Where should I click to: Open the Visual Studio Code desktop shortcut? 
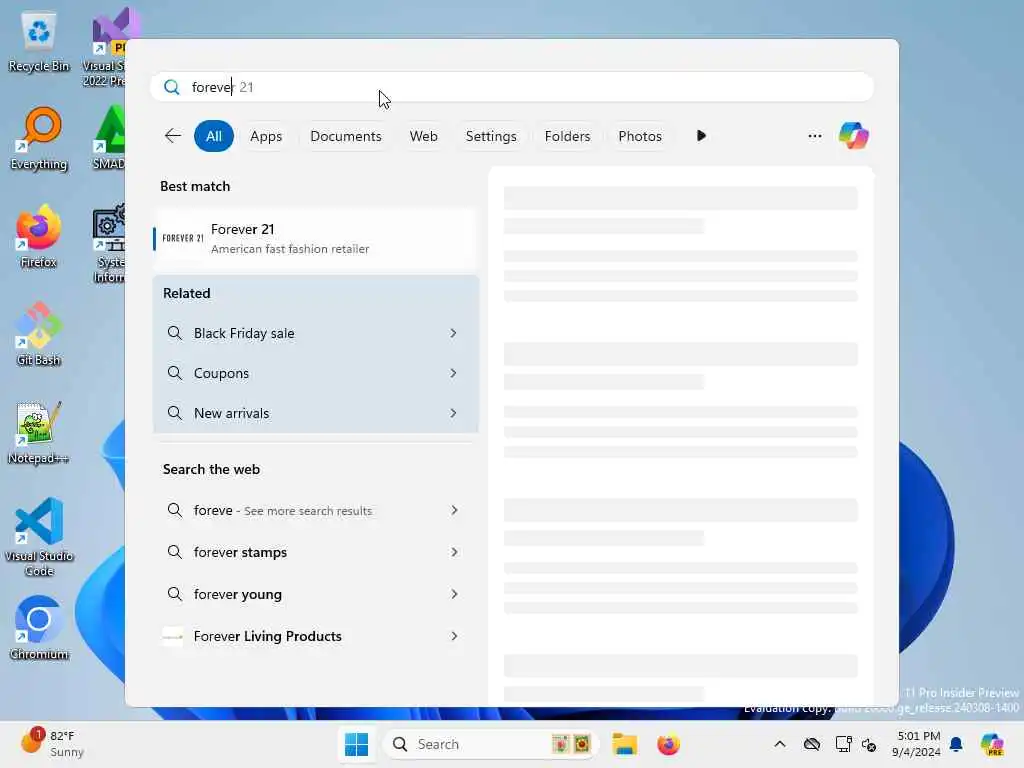39,537
